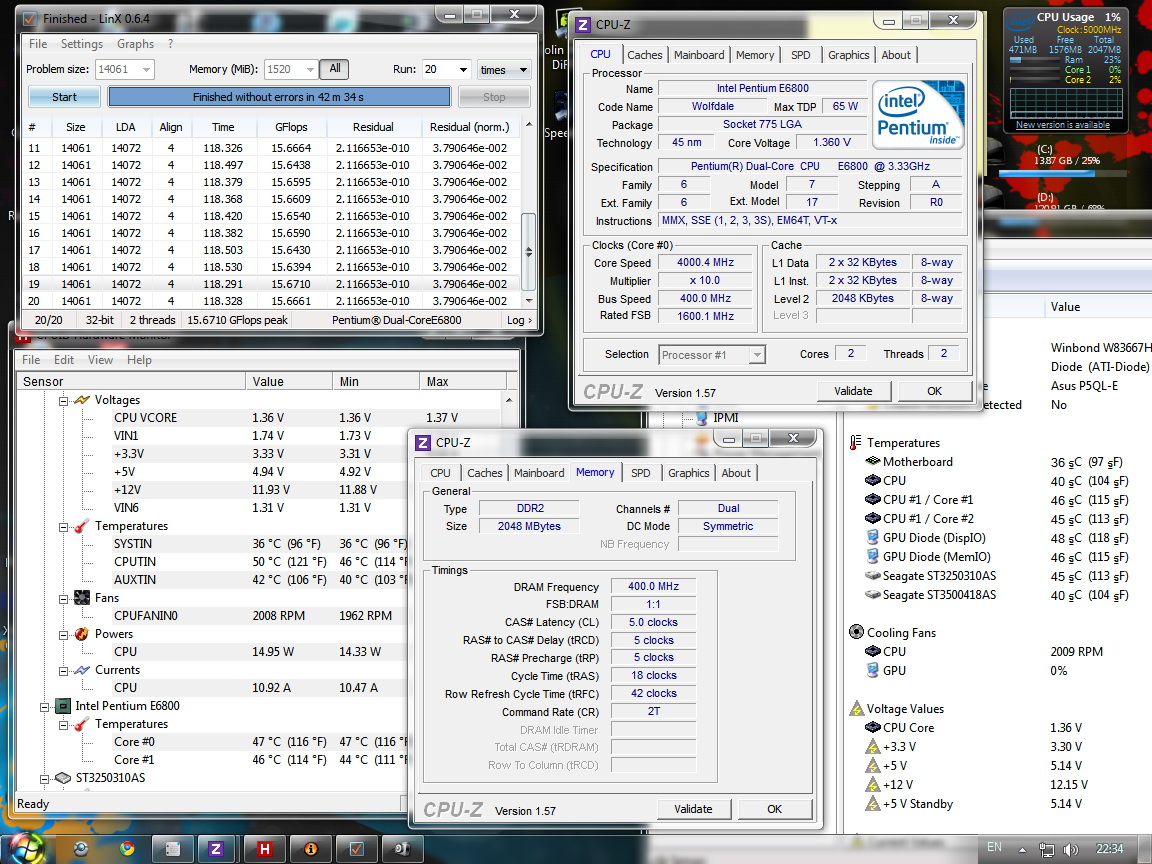Open the red HWMonitor taskbar icon

click(264, 849)
